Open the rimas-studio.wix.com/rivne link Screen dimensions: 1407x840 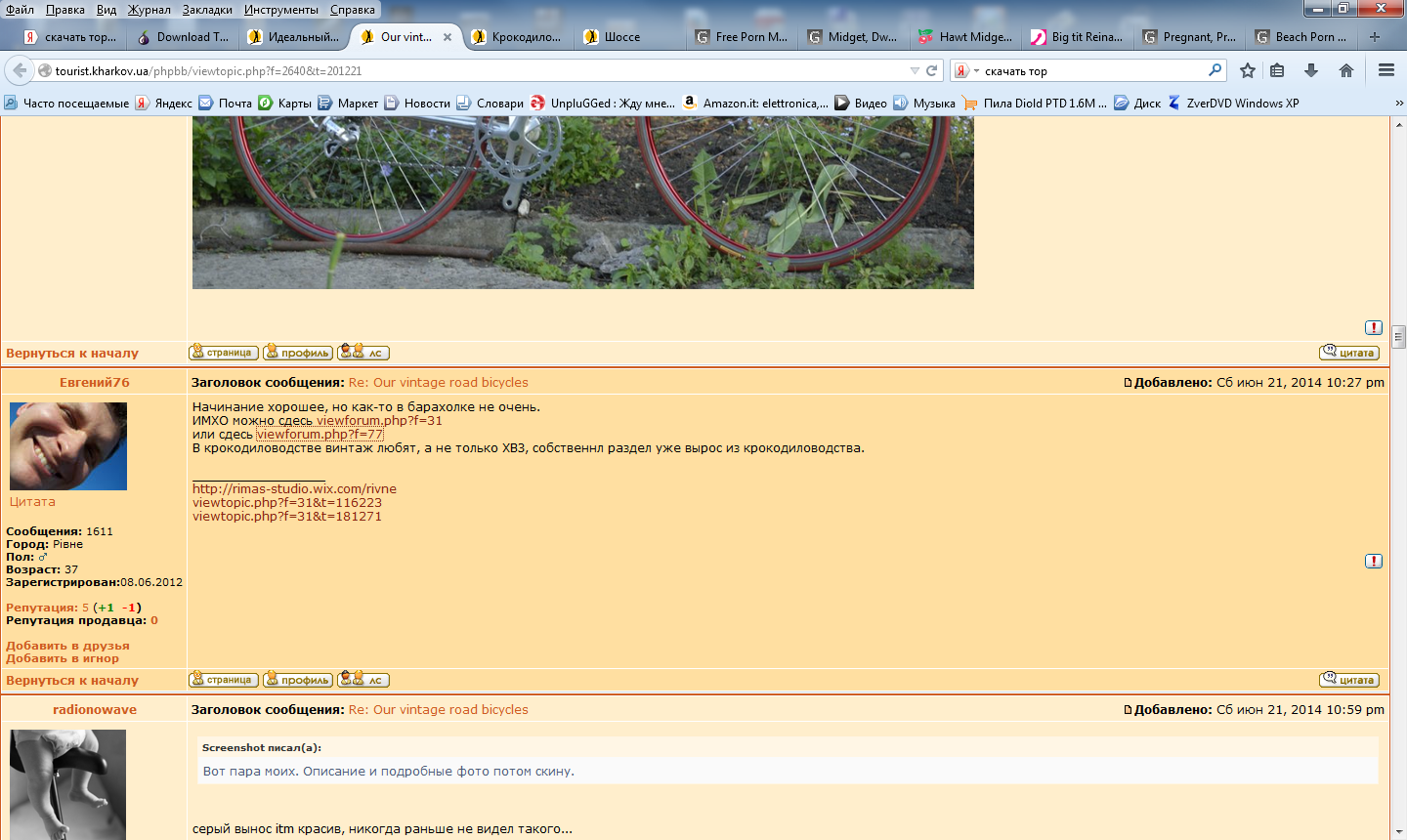(294, 489)
